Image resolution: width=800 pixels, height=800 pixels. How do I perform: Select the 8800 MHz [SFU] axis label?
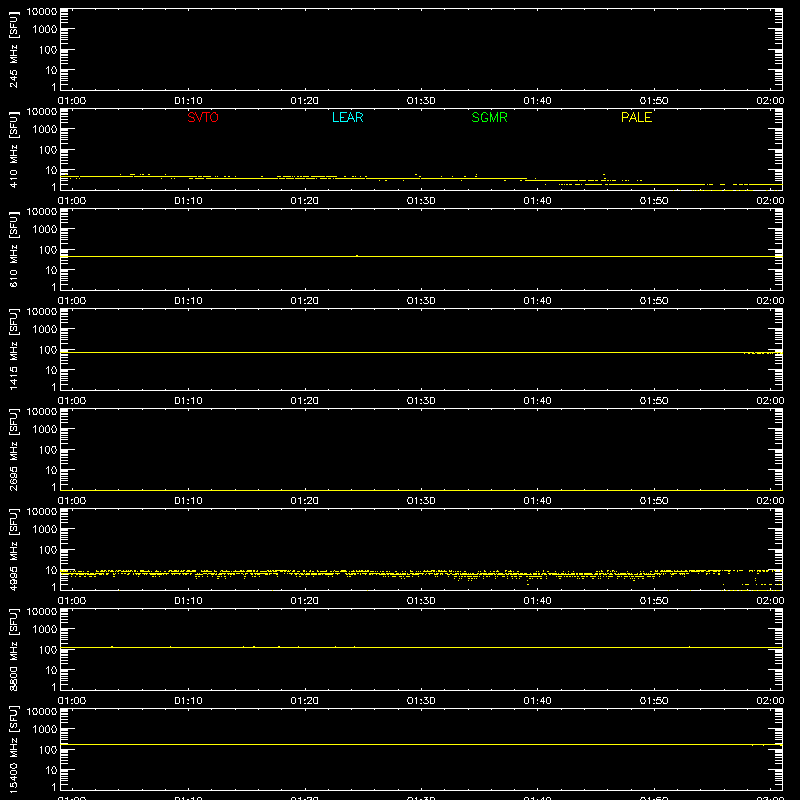(x=13, y=649)
